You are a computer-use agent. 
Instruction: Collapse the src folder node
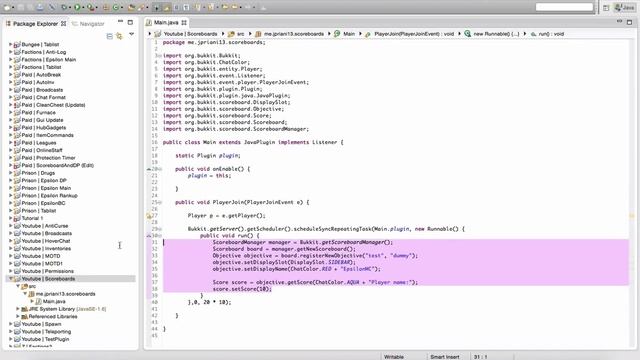[x=18, y=286]
